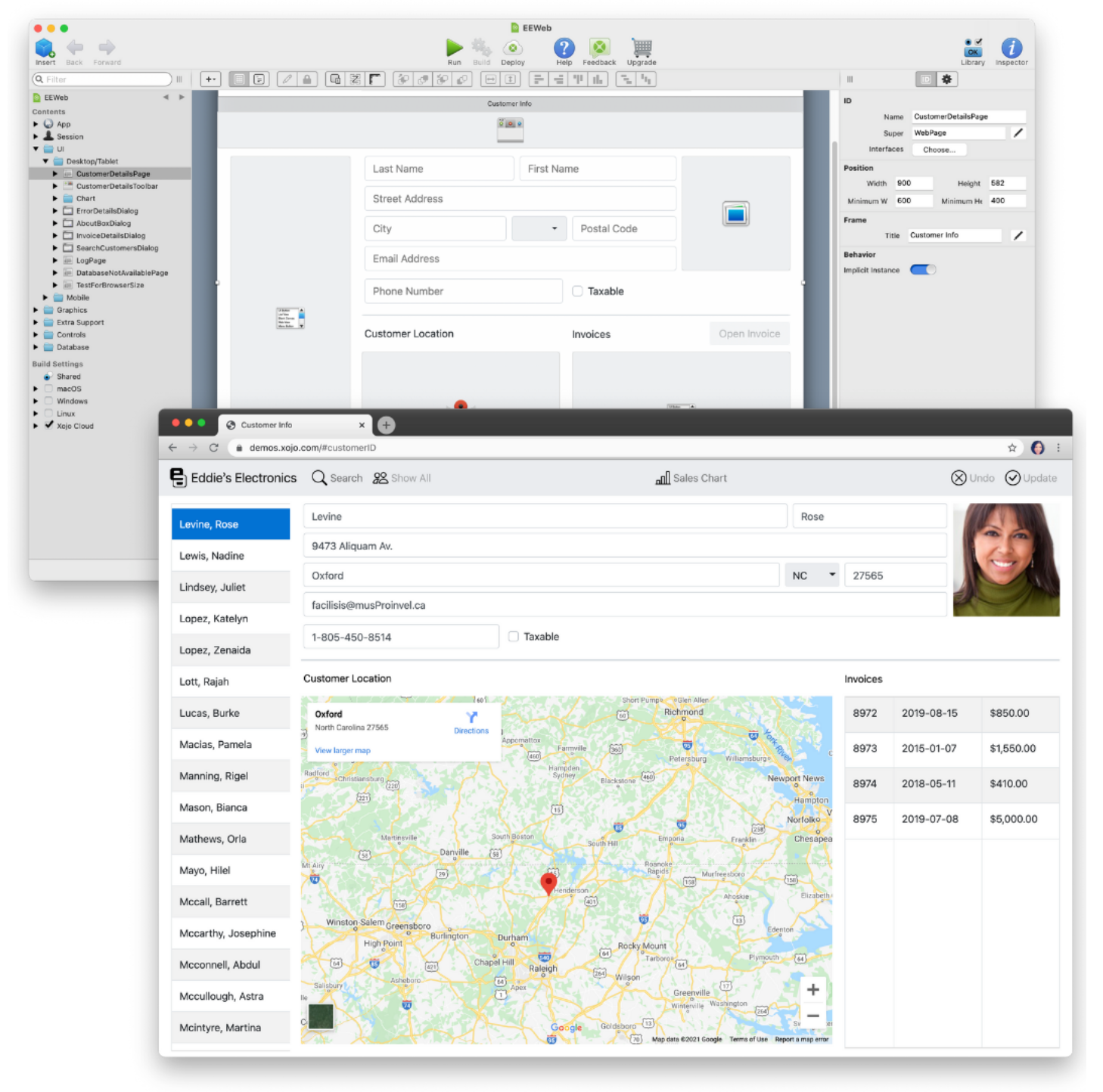Zoom out the map with minus button
The width and height of the screenshot is (1103, 1092).
pyautogui.click(x=812, y=1016)
